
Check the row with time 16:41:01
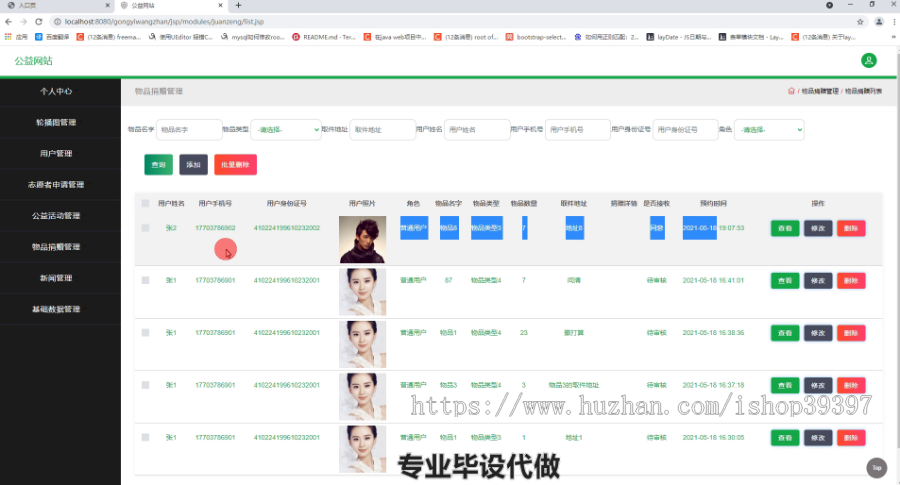145,280
